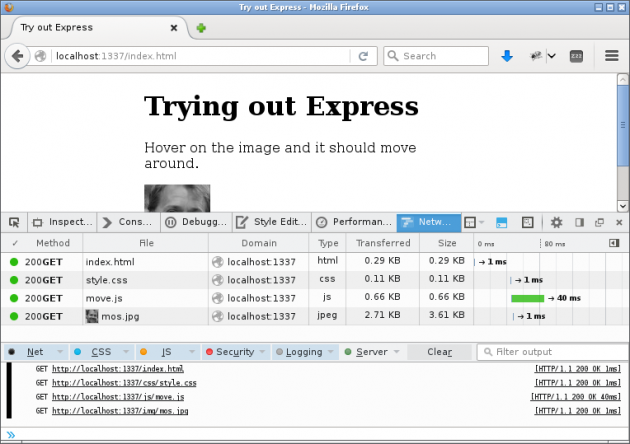Sort by the Transferred column header
Viewport: 630px width, 444px height.
[383, 243]
